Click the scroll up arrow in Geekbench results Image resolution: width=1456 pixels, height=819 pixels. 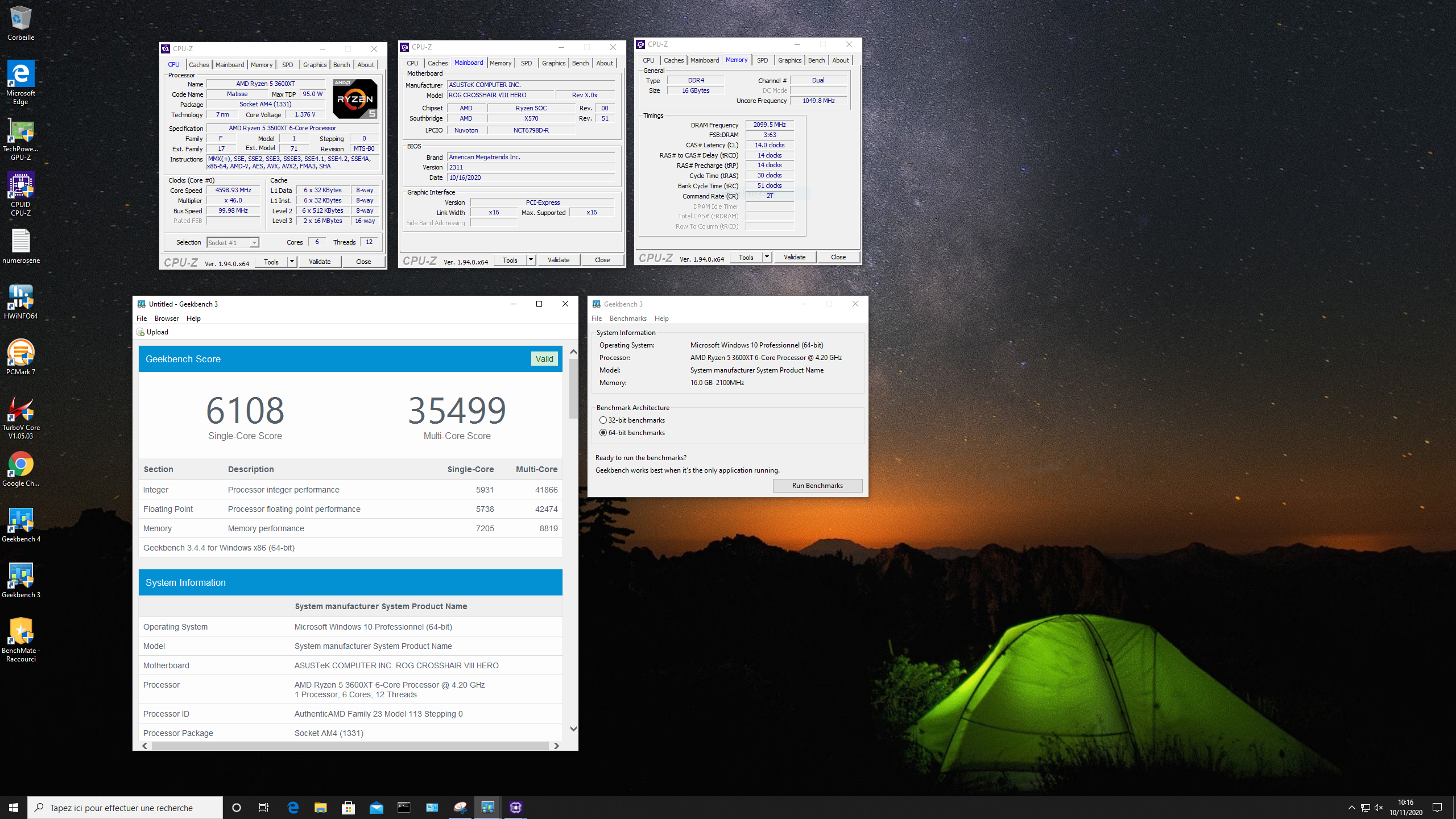573,352
